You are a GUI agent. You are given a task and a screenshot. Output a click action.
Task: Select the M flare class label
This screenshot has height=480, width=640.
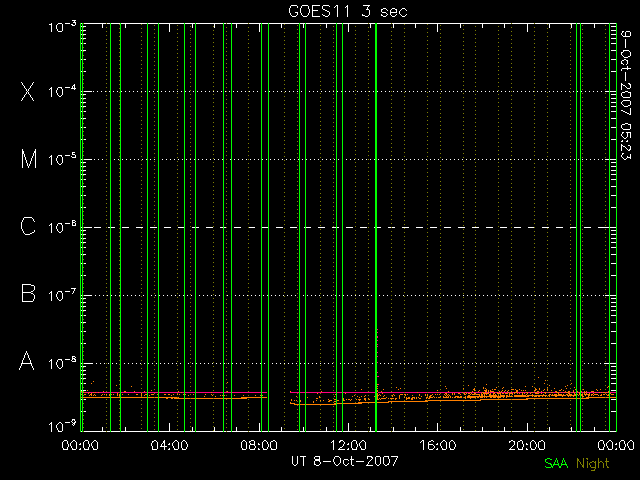point(29,159)
